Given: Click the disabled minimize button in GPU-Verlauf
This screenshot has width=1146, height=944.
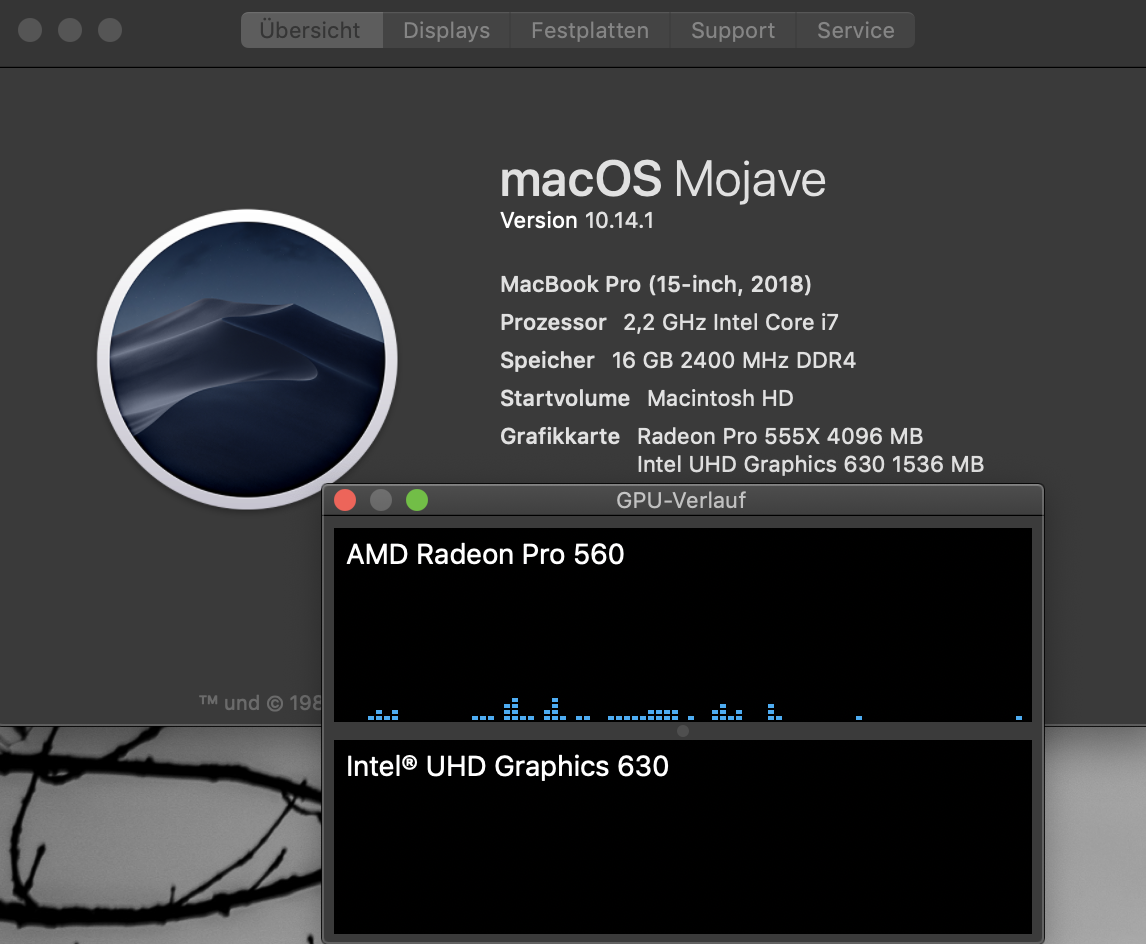Looking at the screenshot, I should click(381, 500).
